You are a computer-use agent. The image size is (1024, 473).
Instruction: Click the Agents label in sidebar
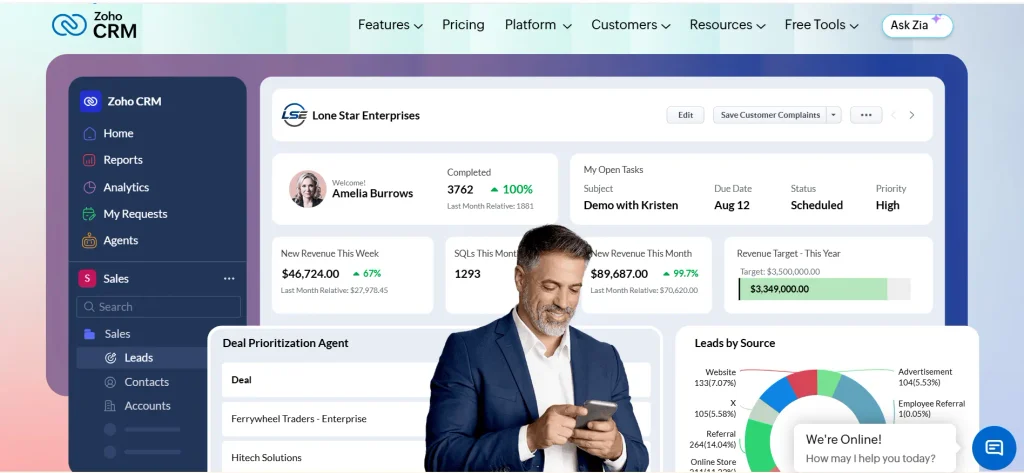(121, 240)
